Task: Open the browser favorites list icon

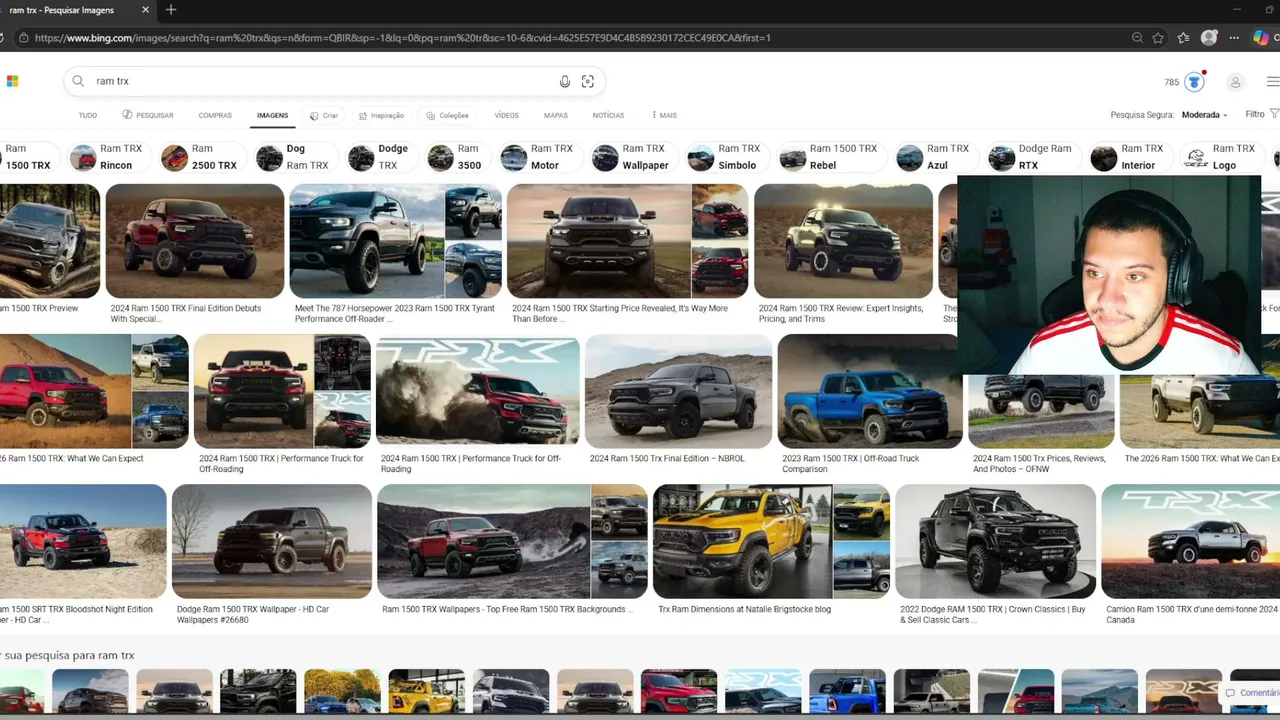Action: (x=1184, y=38)
